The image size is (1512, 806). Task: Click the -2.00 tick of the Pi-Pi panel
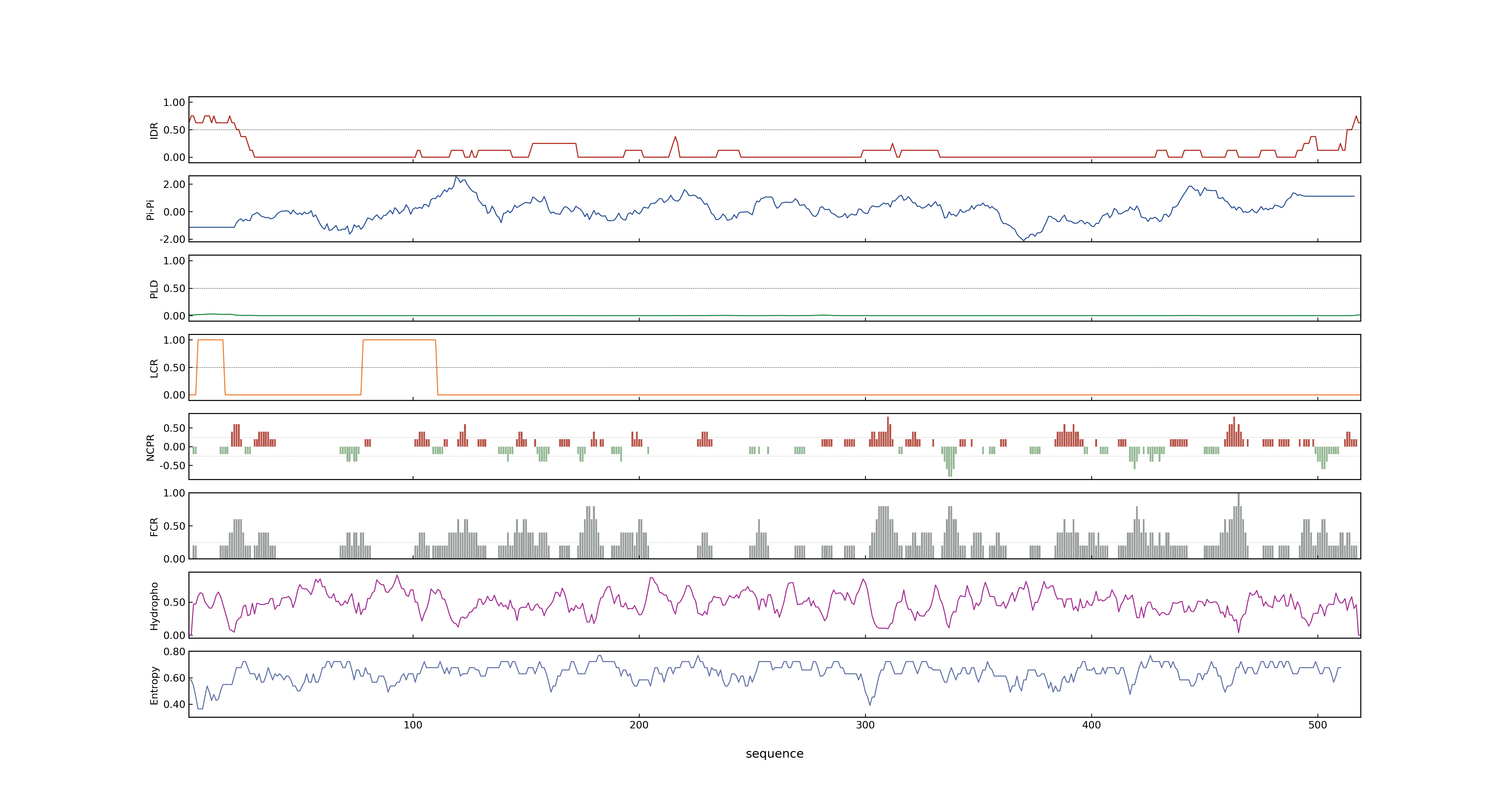coord(172,239)
